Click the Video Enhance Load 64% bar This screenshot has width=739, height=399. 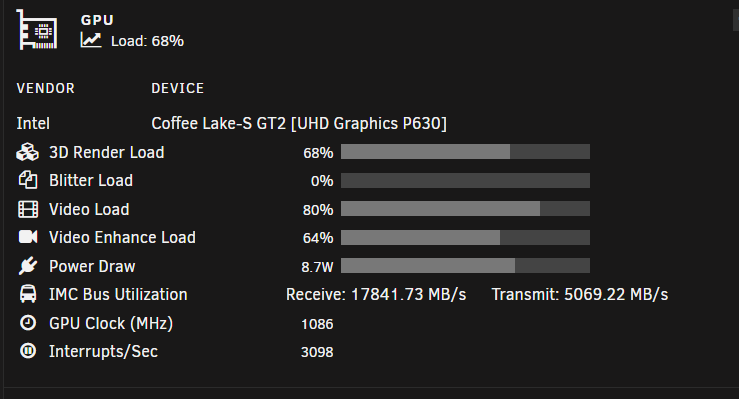coord(465,237)
